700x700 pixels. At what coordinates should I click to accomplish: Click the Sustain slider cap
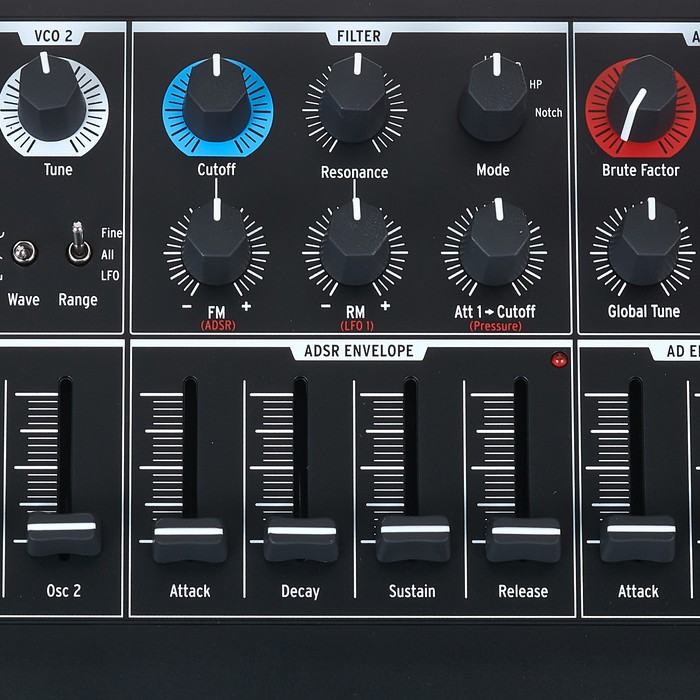click(x=413, y=538)
